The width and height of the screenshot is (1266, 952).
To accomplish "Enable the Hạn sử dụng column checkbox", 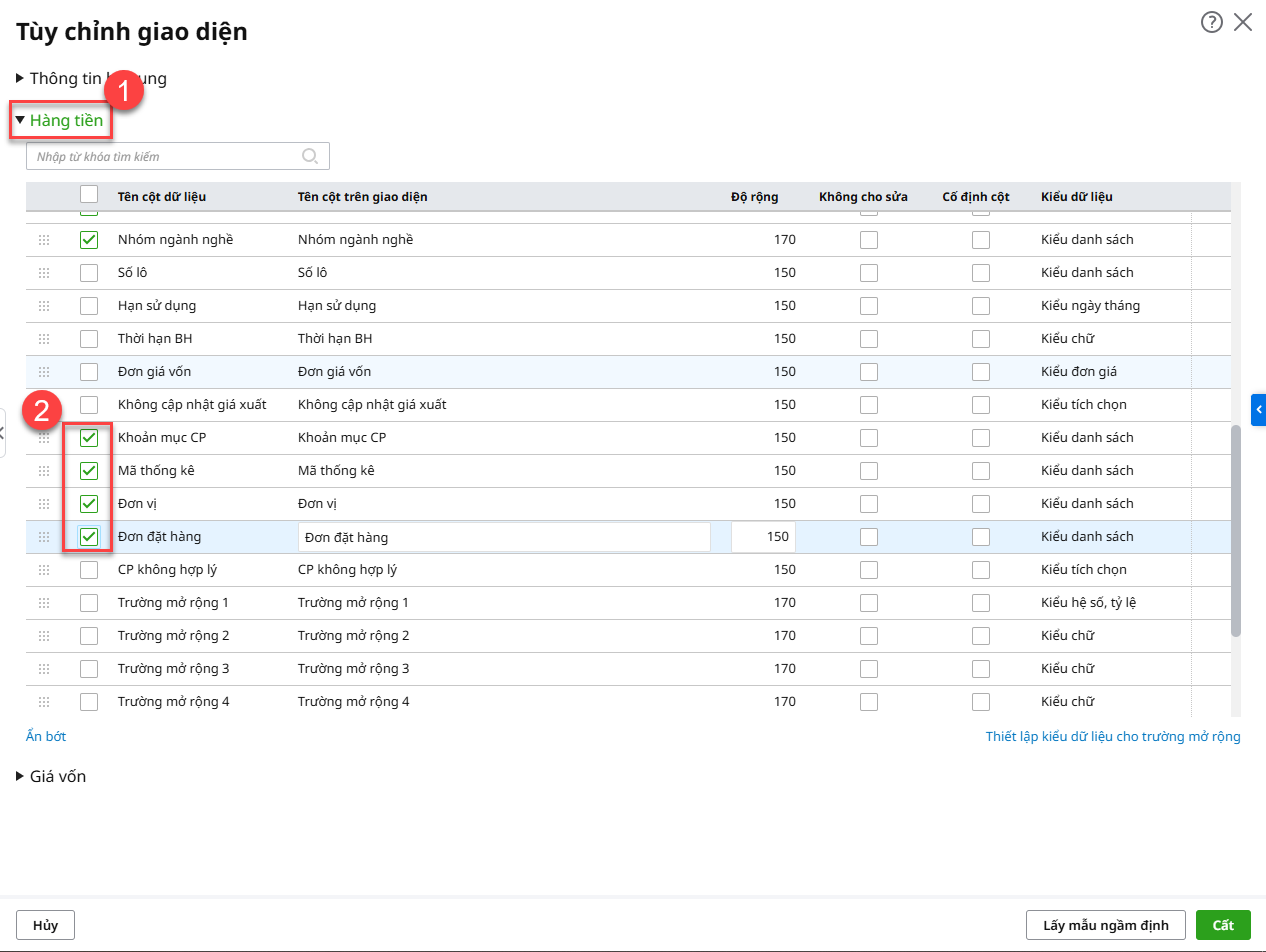I will click(89, 306).
